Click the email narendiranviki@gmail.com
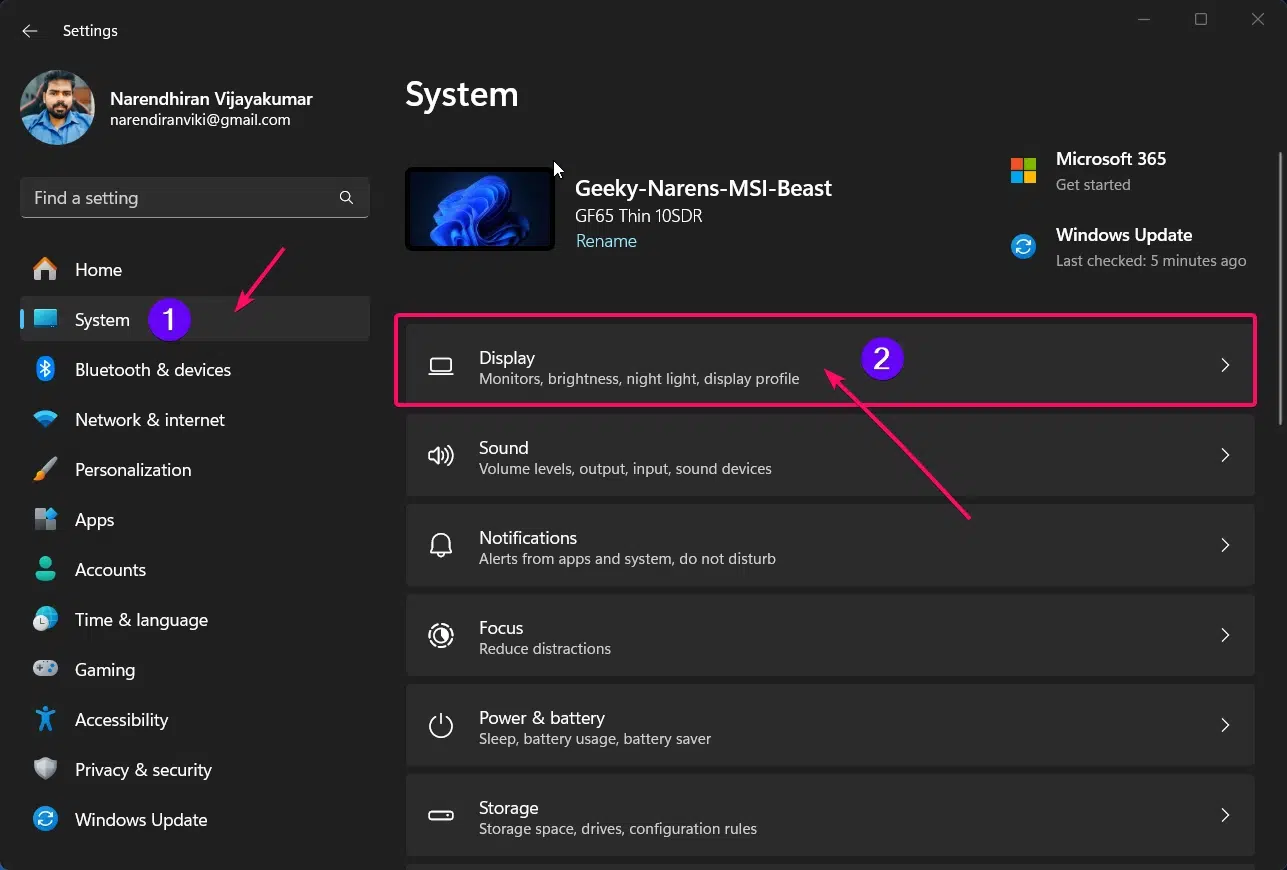Viewport: 1287px width, 870px height. (200, 120)
